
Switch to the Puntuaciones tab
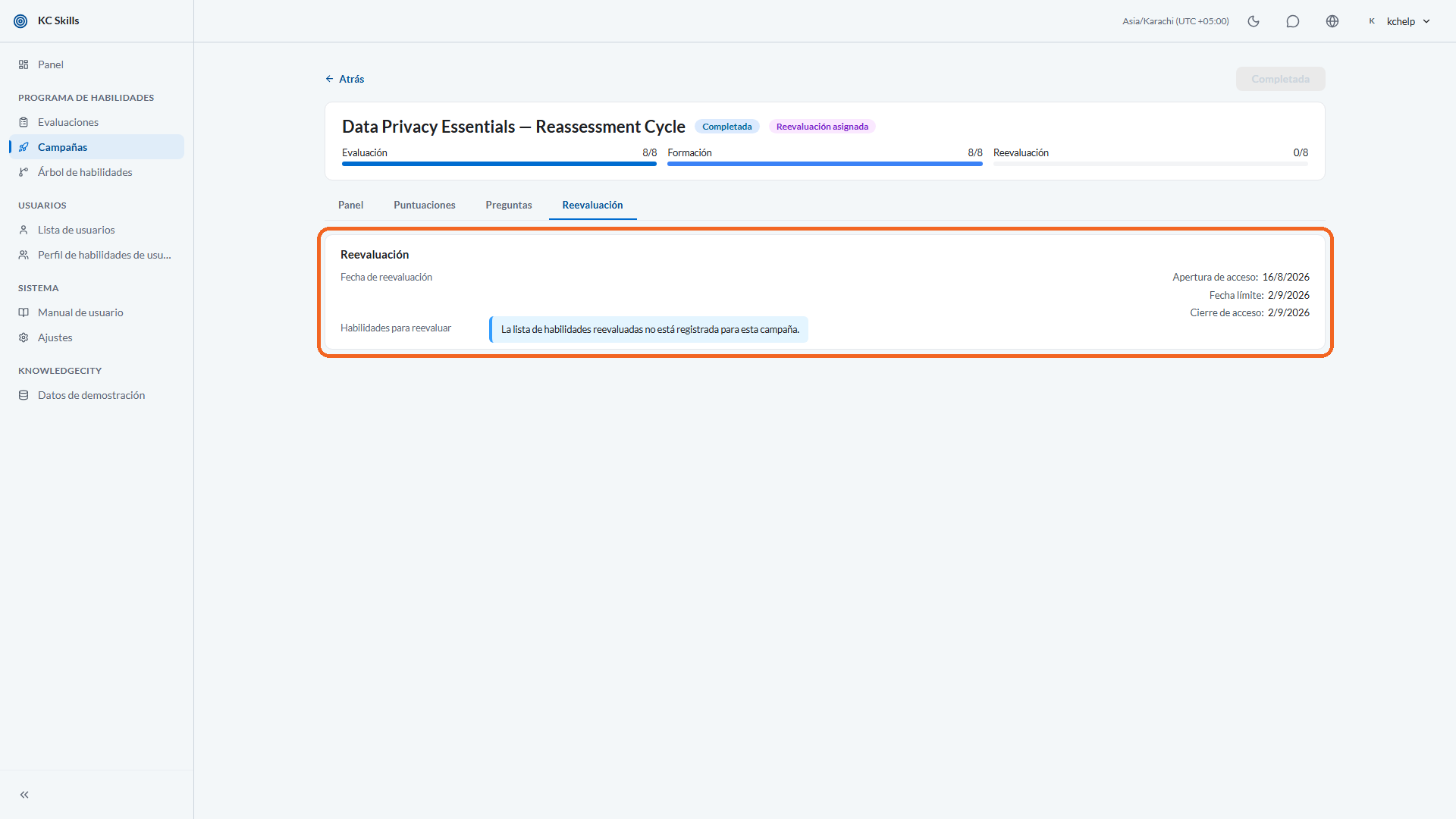(x=425, y=205)
